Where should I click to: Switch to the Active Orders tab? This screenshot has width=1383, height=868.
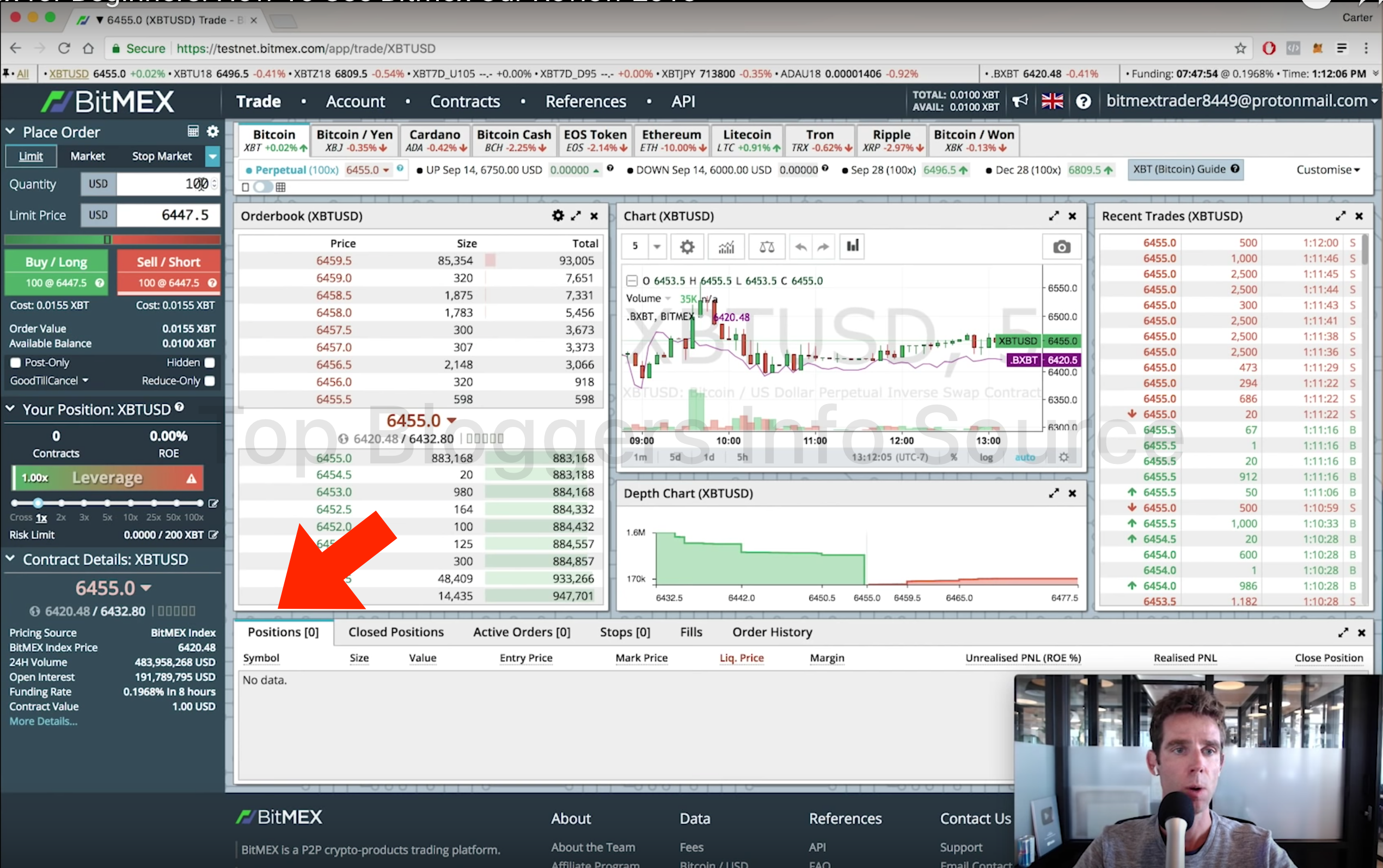tap(521, 632)
